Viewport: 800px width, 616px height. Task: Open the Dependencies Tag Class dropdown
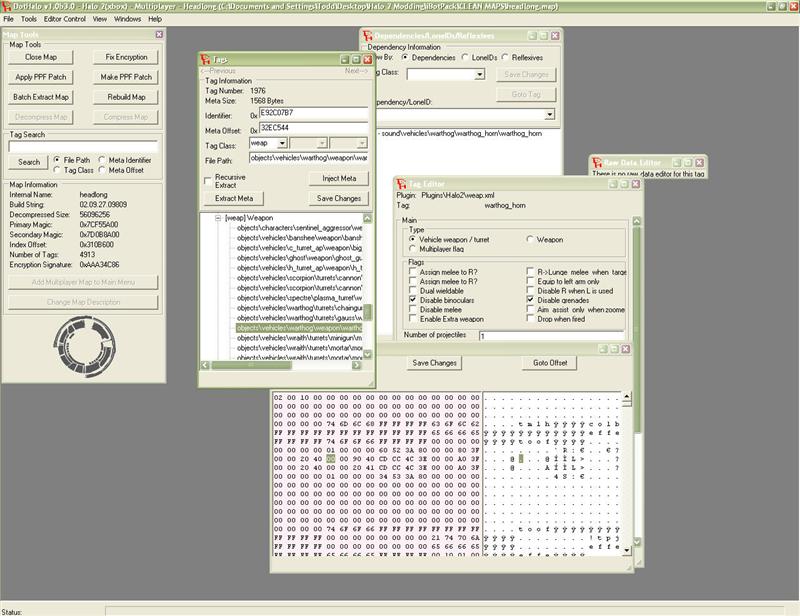(x=480, y=75)
